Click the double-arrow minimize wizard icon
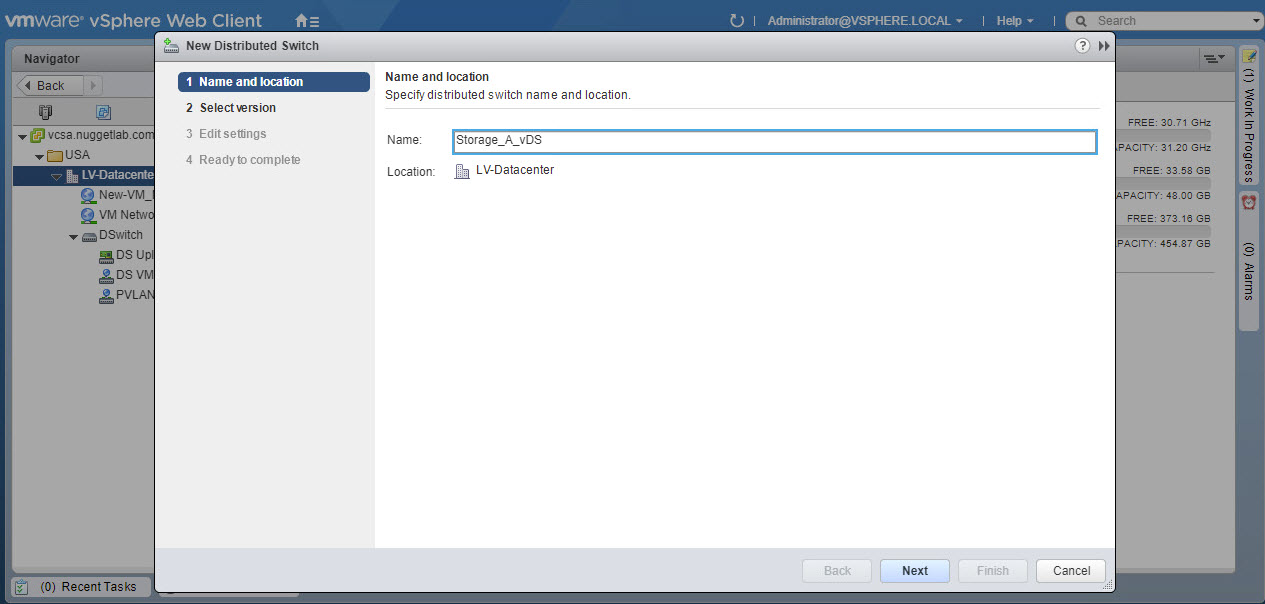Screen dimensions: 1265x604 [x=1104, y=46]
